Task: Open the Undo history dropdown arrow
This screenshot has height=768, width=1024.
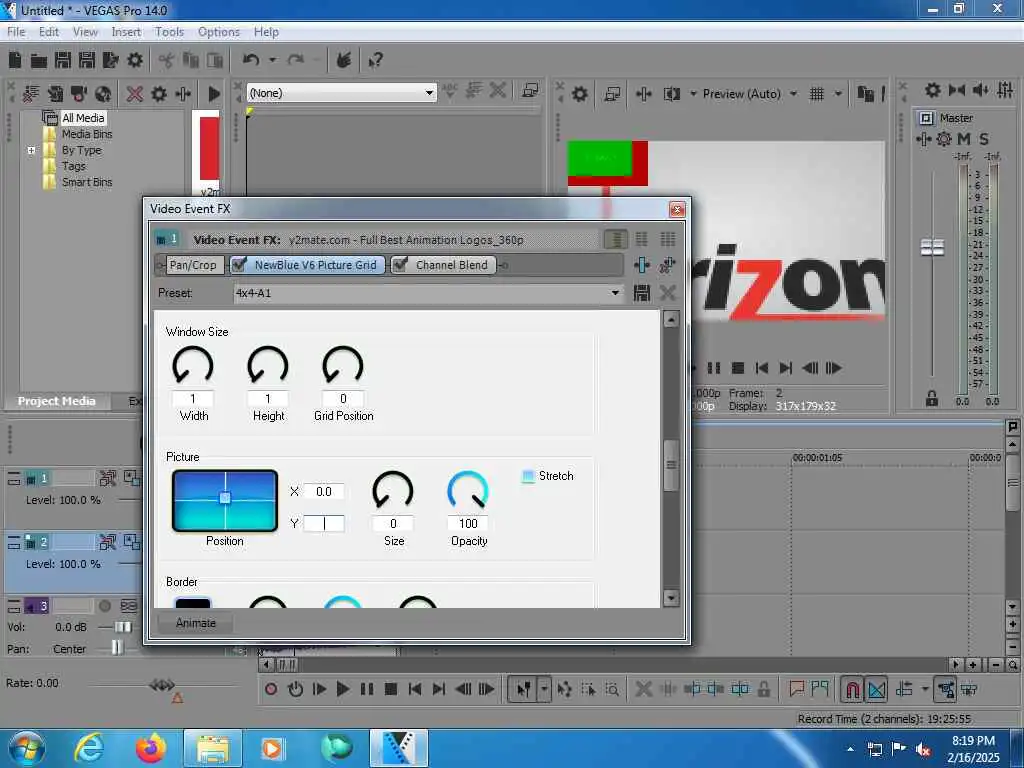Action: 272,60
